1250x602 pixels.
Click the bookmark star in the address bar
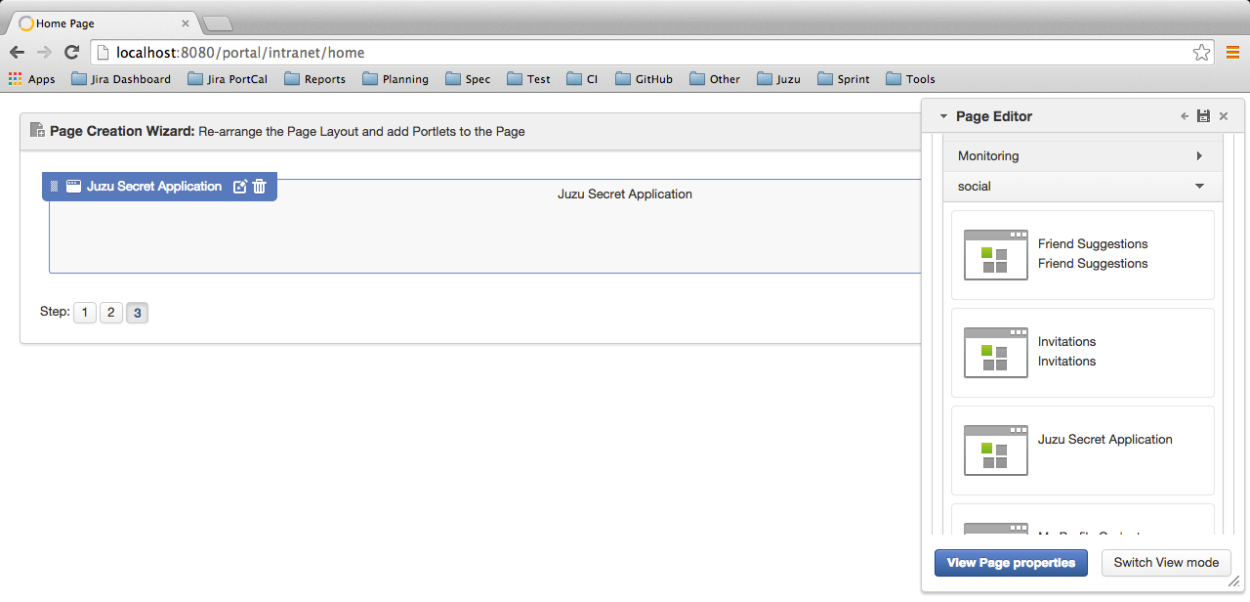pyautogui.click(x=1201, y=51)
